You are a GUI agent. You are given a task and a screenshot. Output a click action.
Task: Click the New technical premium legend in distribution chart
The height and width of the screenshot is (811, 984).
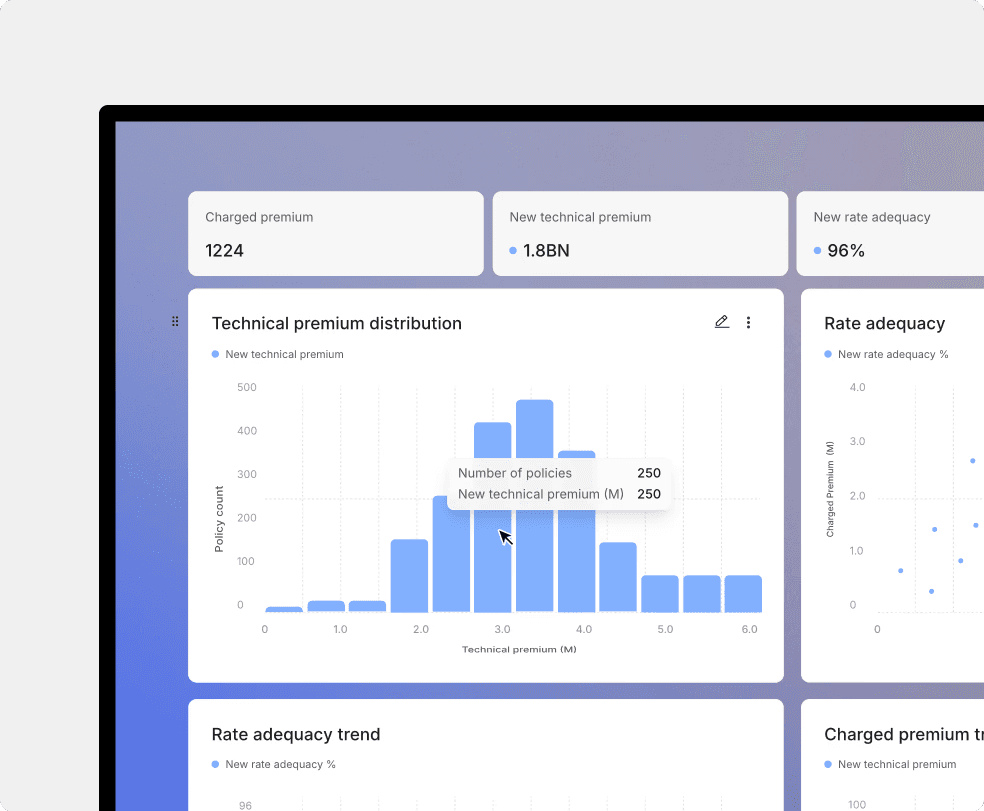tap(277, 354)
